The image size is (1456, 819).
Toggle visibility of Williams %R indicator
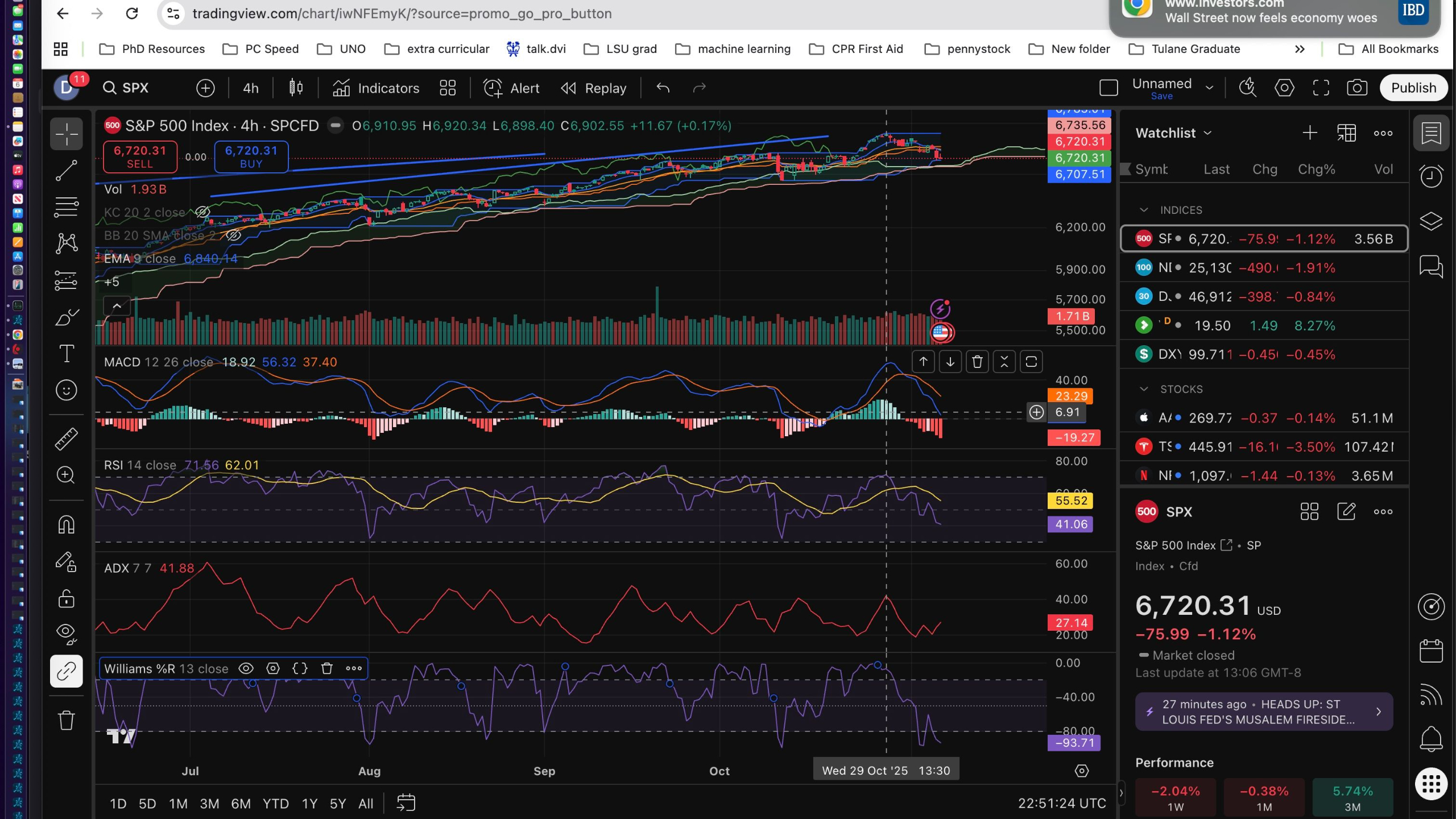coord(246,669)
